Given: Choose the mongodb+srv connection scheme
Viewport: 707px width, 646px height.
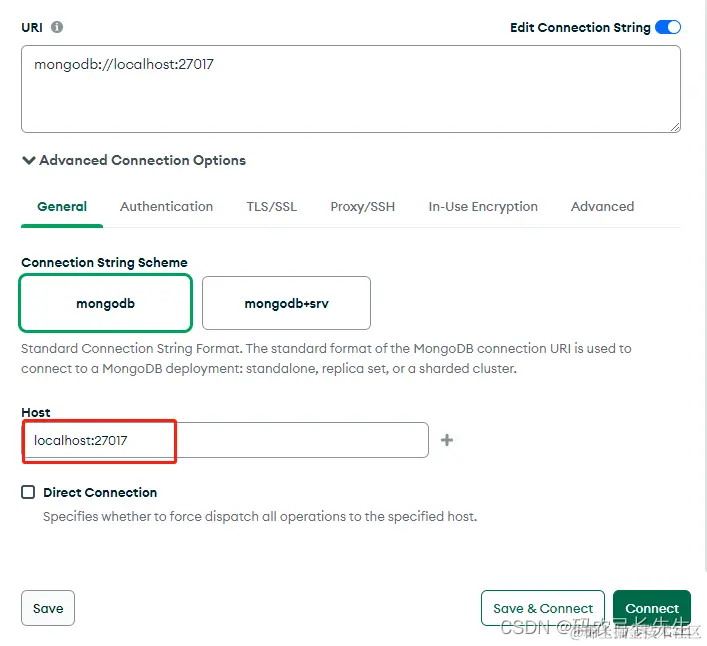Looking at the screenshot, I should click(286, 303).
